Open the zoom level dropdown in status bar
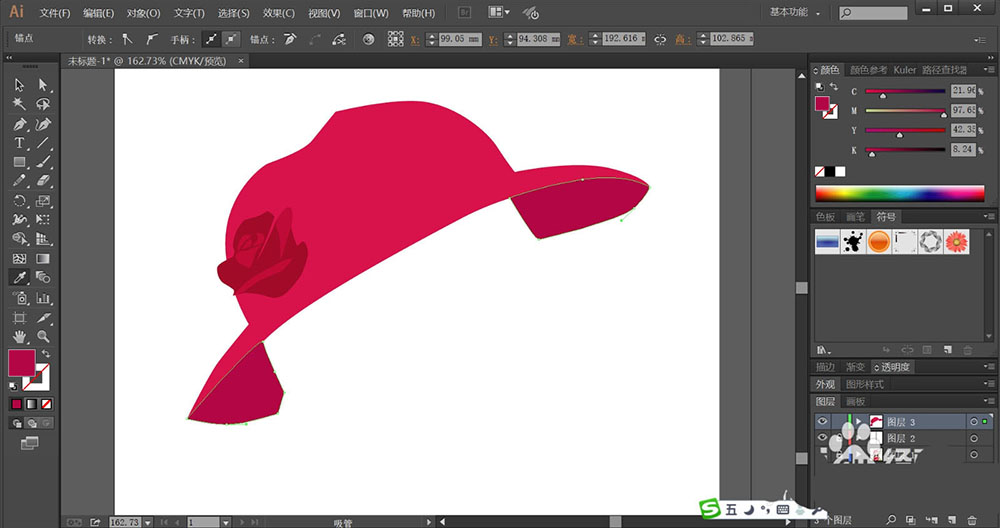1000x528 pixels. [146, 521]
